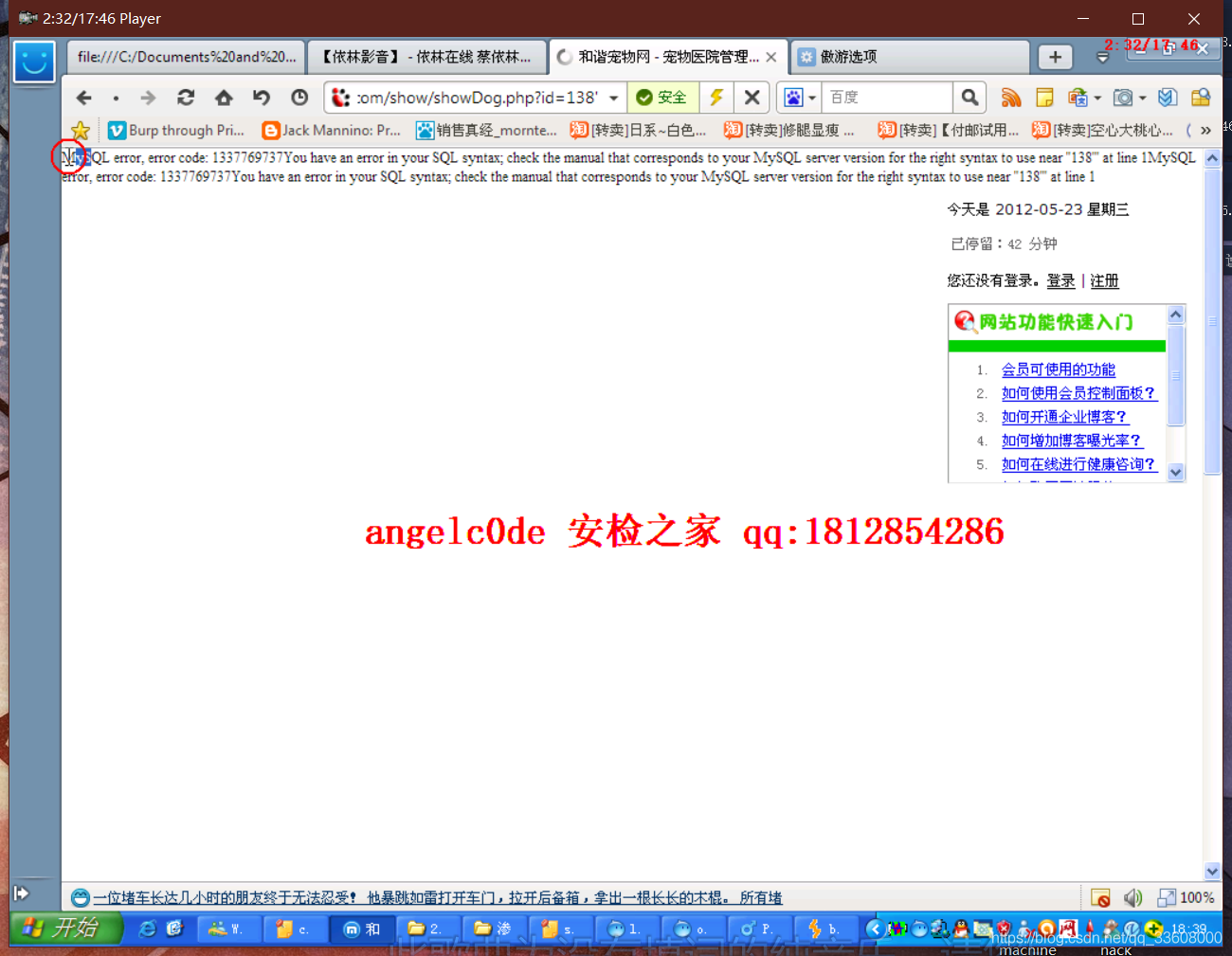
Task: Click the page vertical scrollbar thumb
Action: (x=1212, y=322)
